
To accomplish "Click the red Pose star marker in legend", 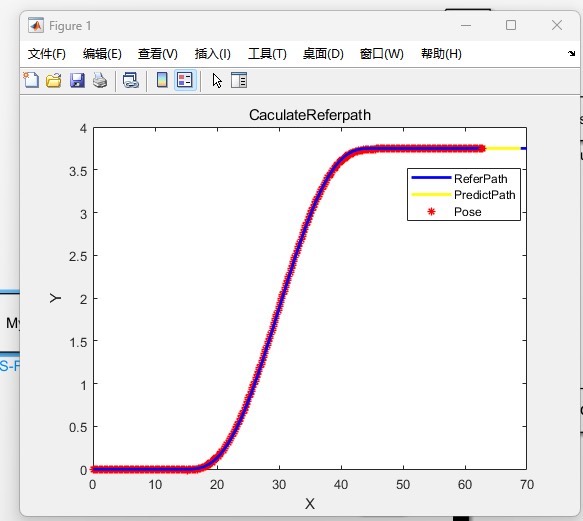I will pos(431,212).
